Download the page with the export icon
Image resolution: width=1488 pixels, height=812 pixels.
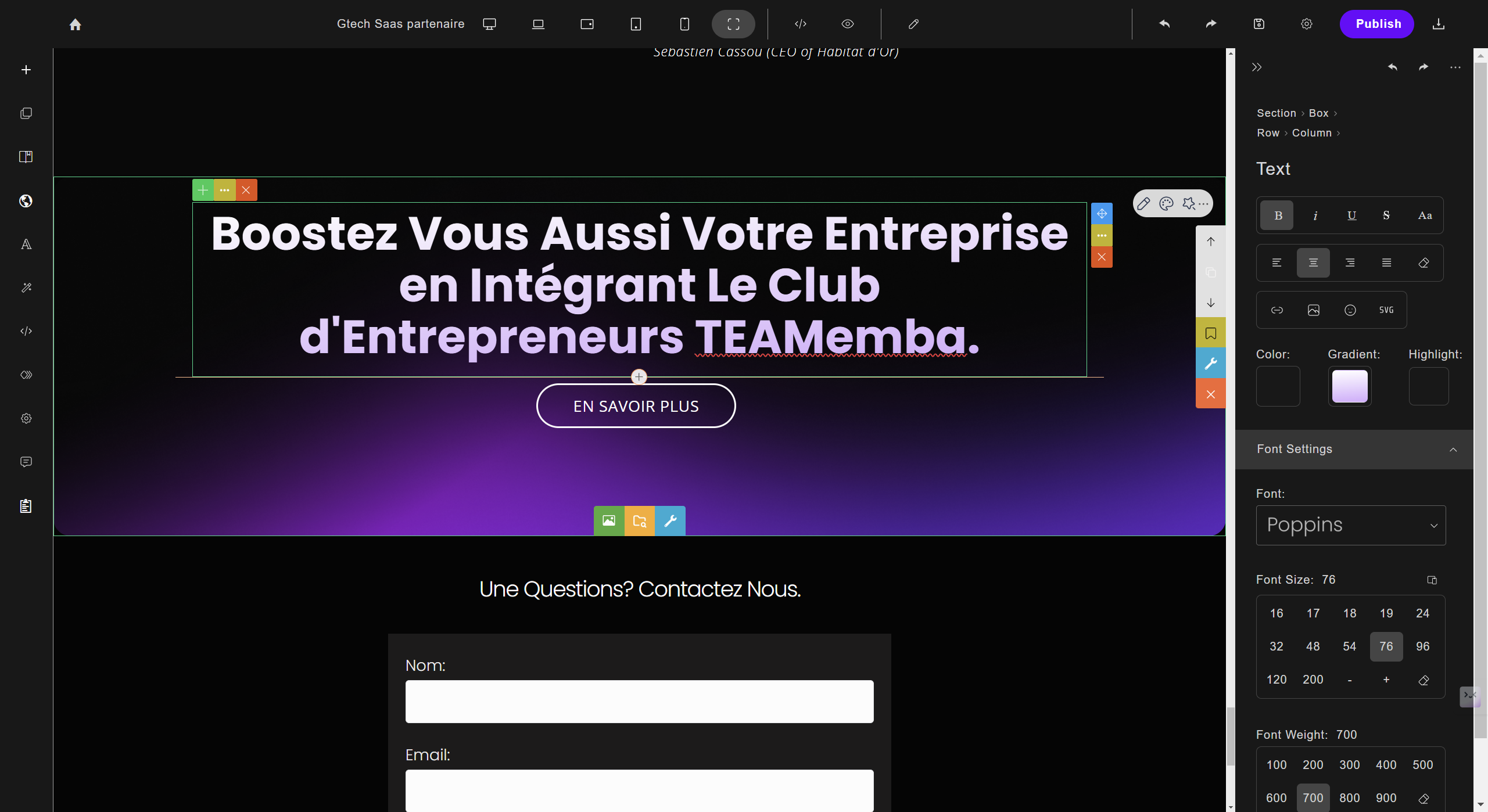tap(1438, 24)
